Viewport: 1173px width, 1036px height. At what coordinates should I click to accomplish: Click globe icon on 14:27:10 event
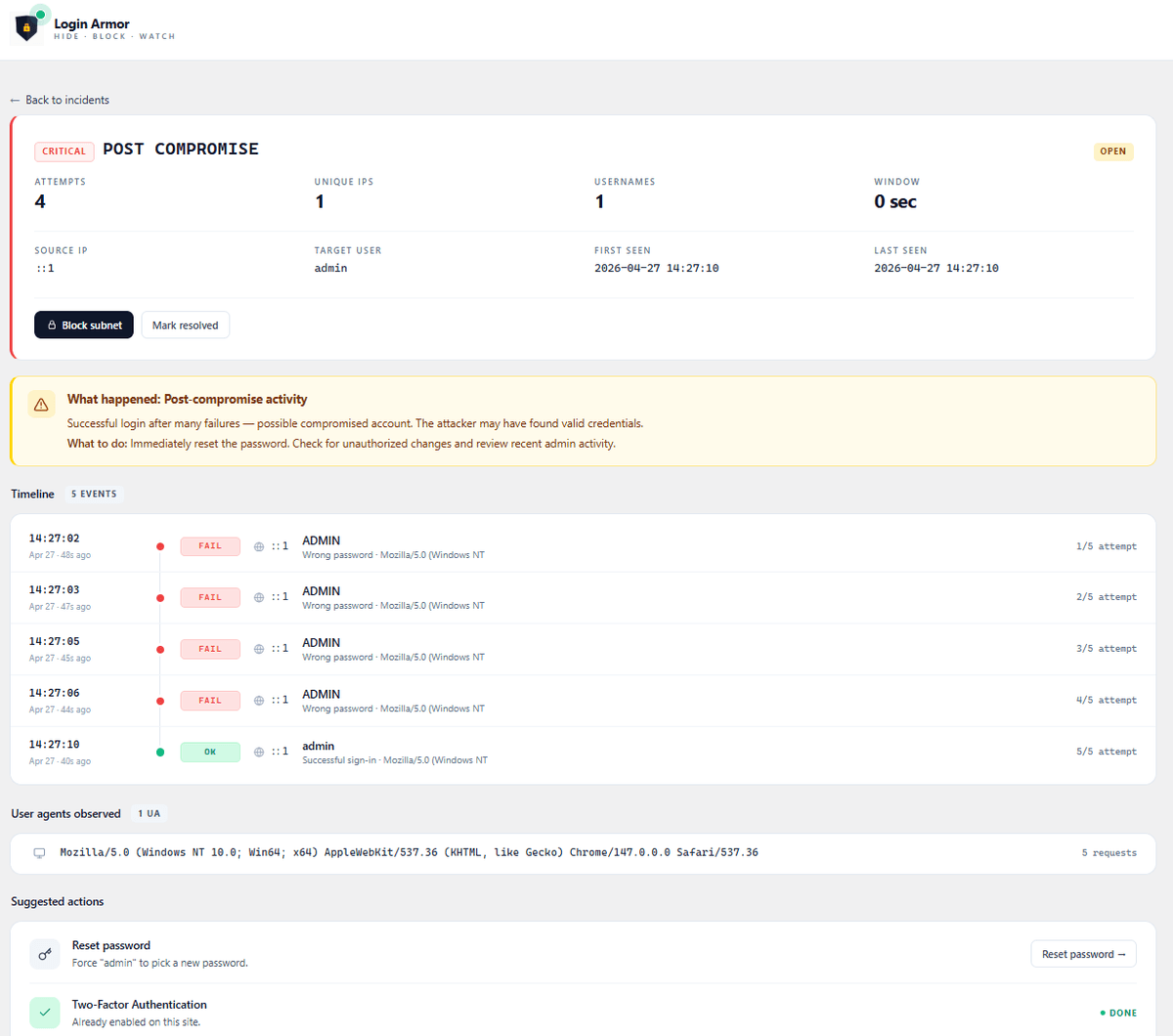259,752
